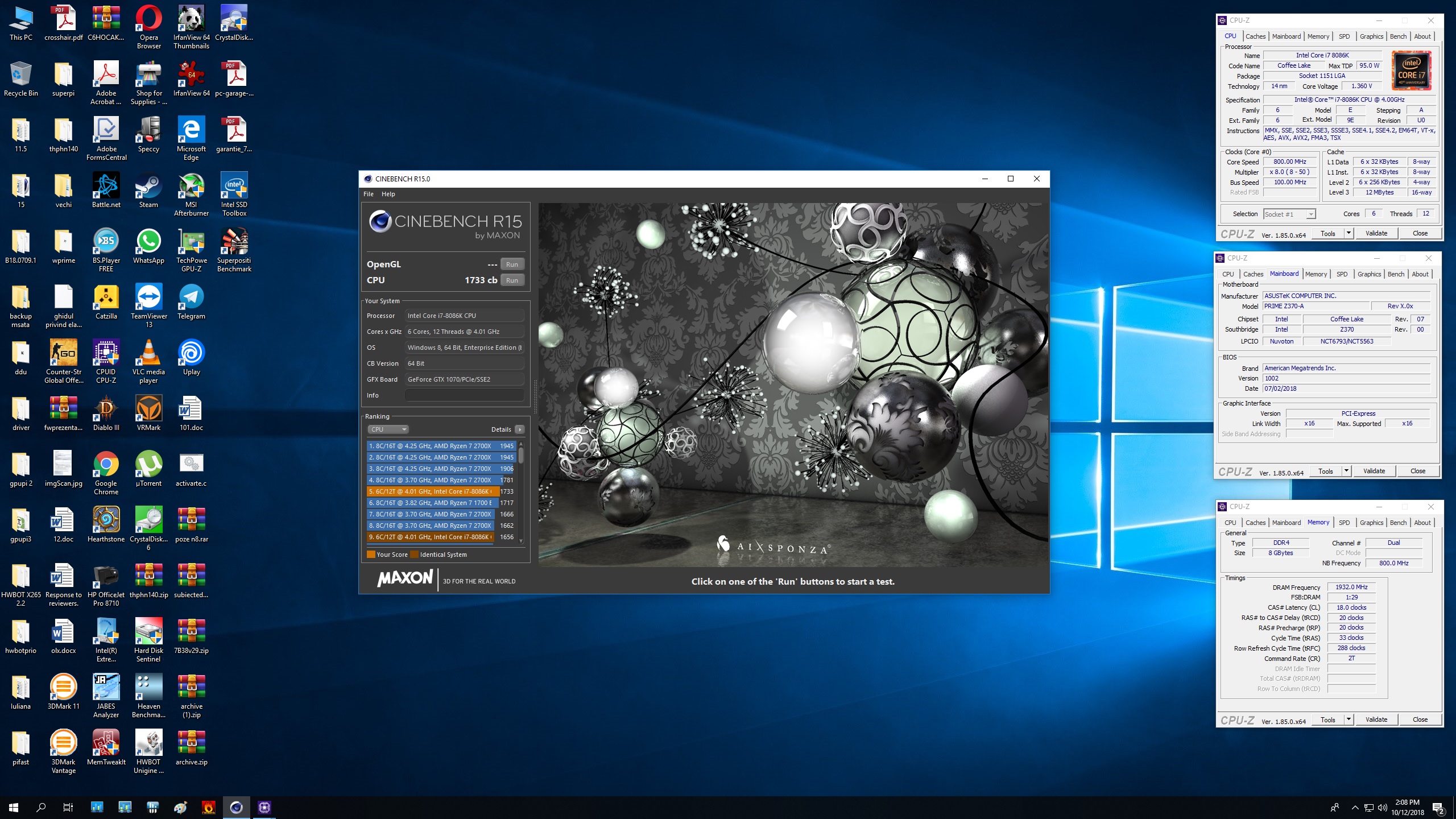
Task: Open the Diablo III icon
Action: (106, 413)
